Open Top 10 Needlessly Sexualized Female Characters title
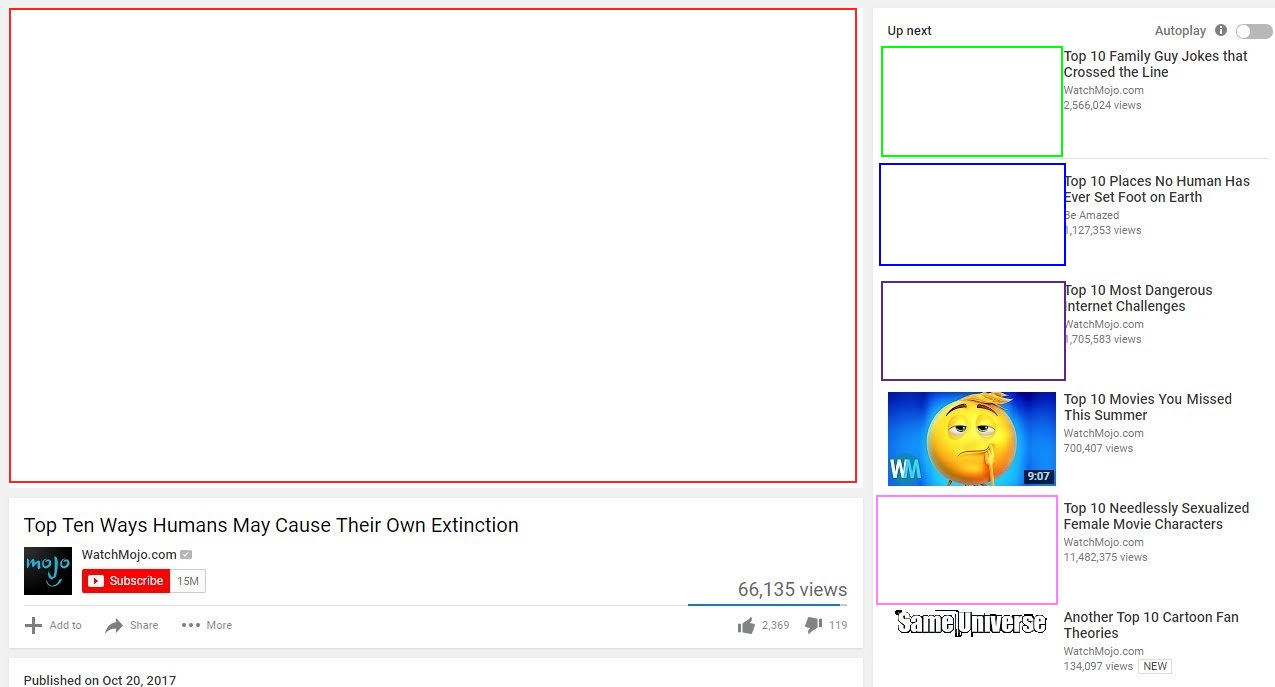The image size is (1275, 687). 1157,516
